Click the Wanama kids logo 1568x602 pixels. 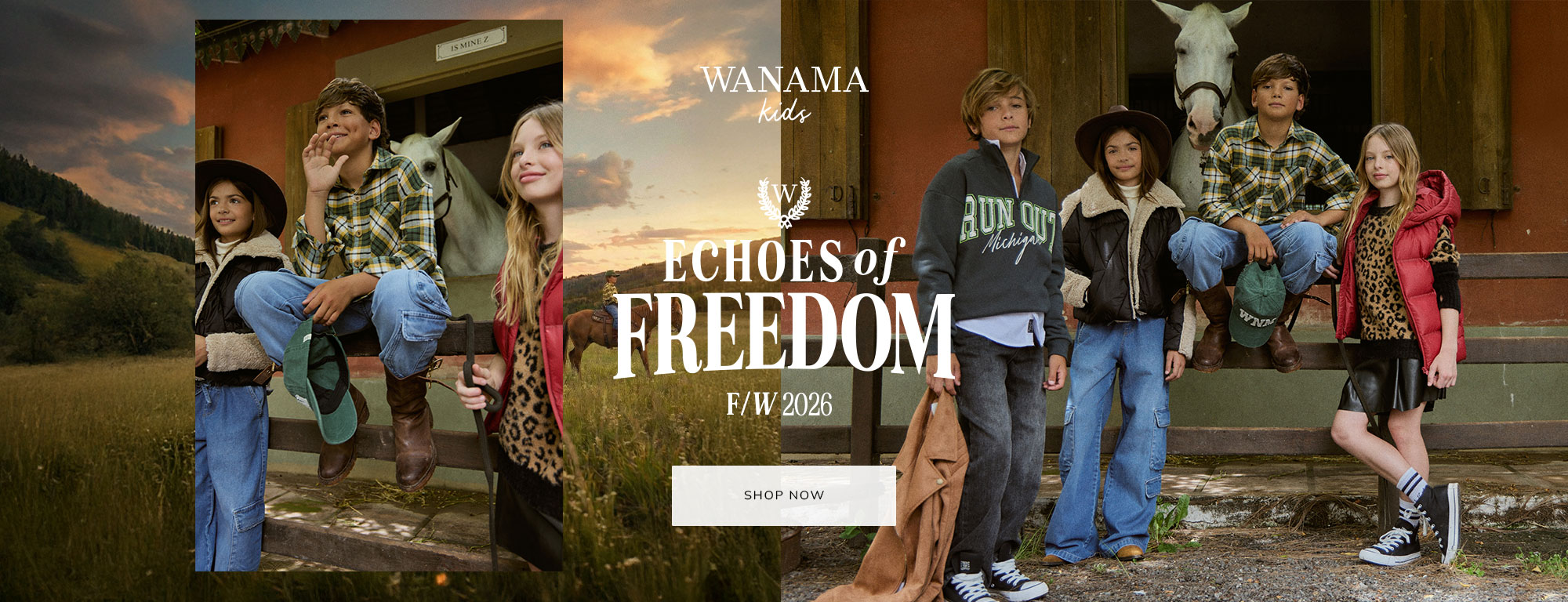[784, 94]
